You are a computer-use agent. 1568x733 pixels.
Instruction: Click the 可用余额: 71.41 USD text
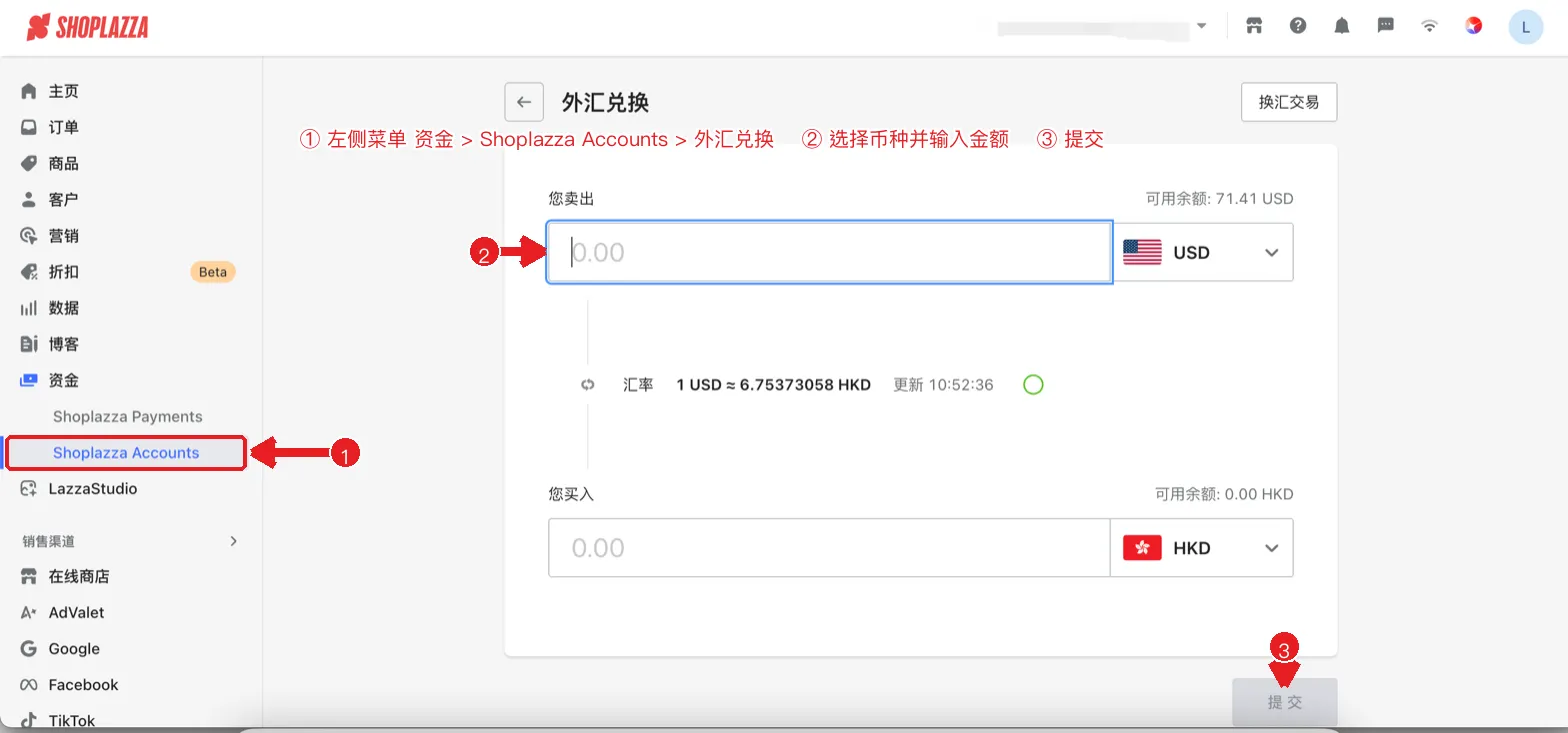pos(1219,199)
